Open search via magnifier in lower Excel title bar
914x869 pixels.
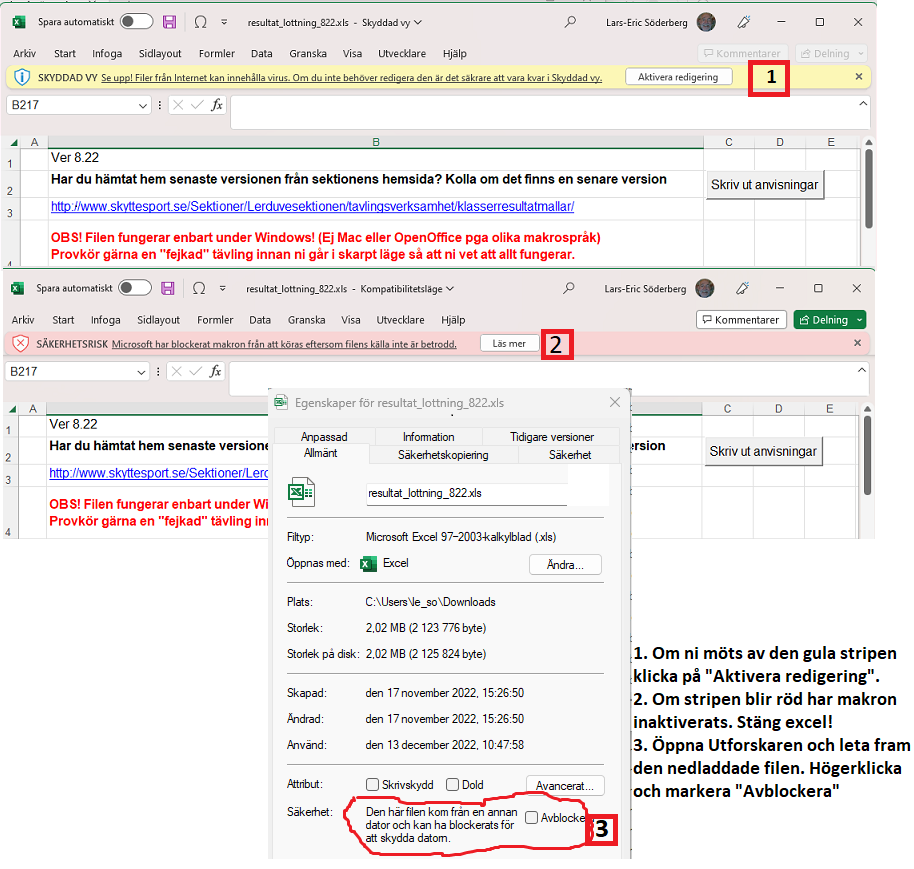pyautogui.click(x=569, y=288)
